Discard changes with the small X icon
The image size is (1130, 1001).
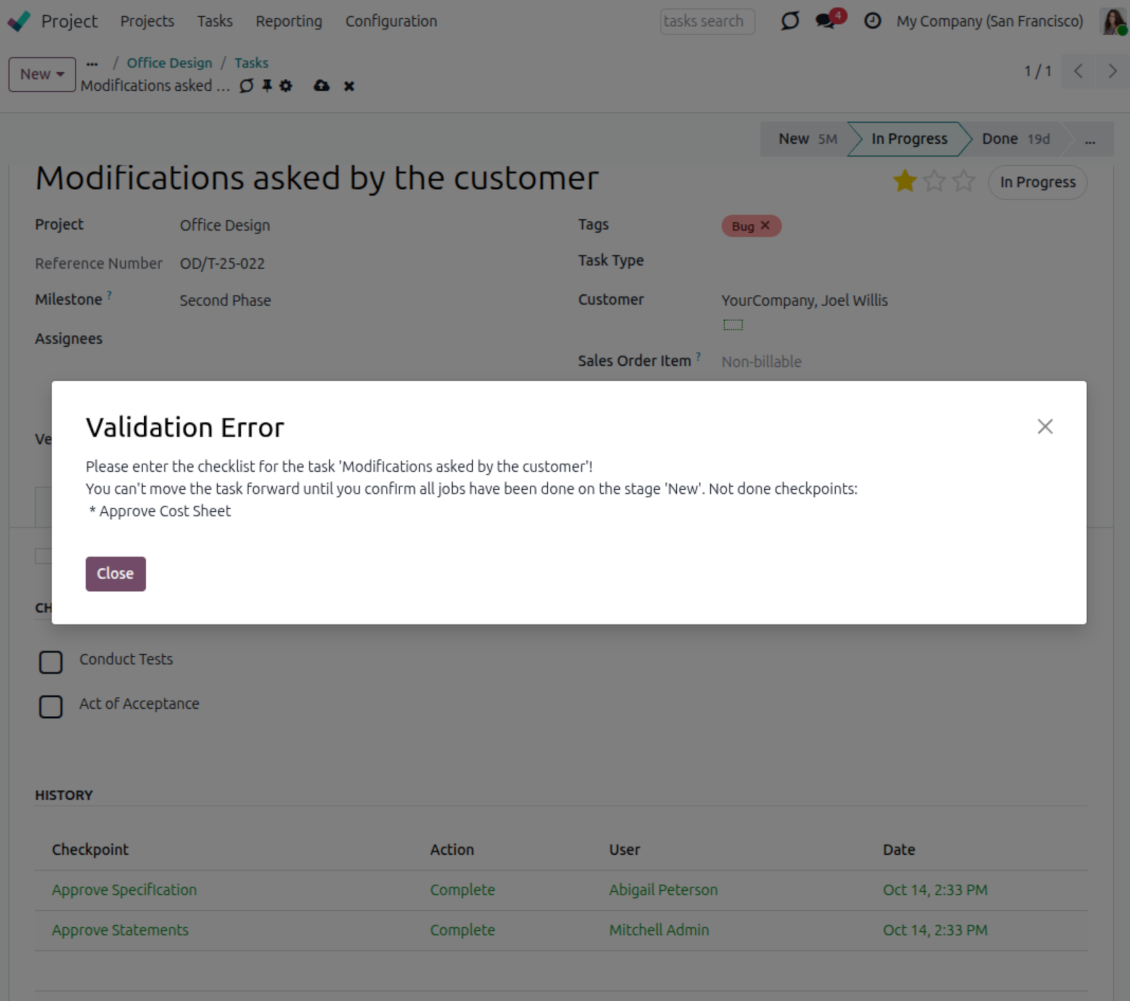(x=349, y=86)
